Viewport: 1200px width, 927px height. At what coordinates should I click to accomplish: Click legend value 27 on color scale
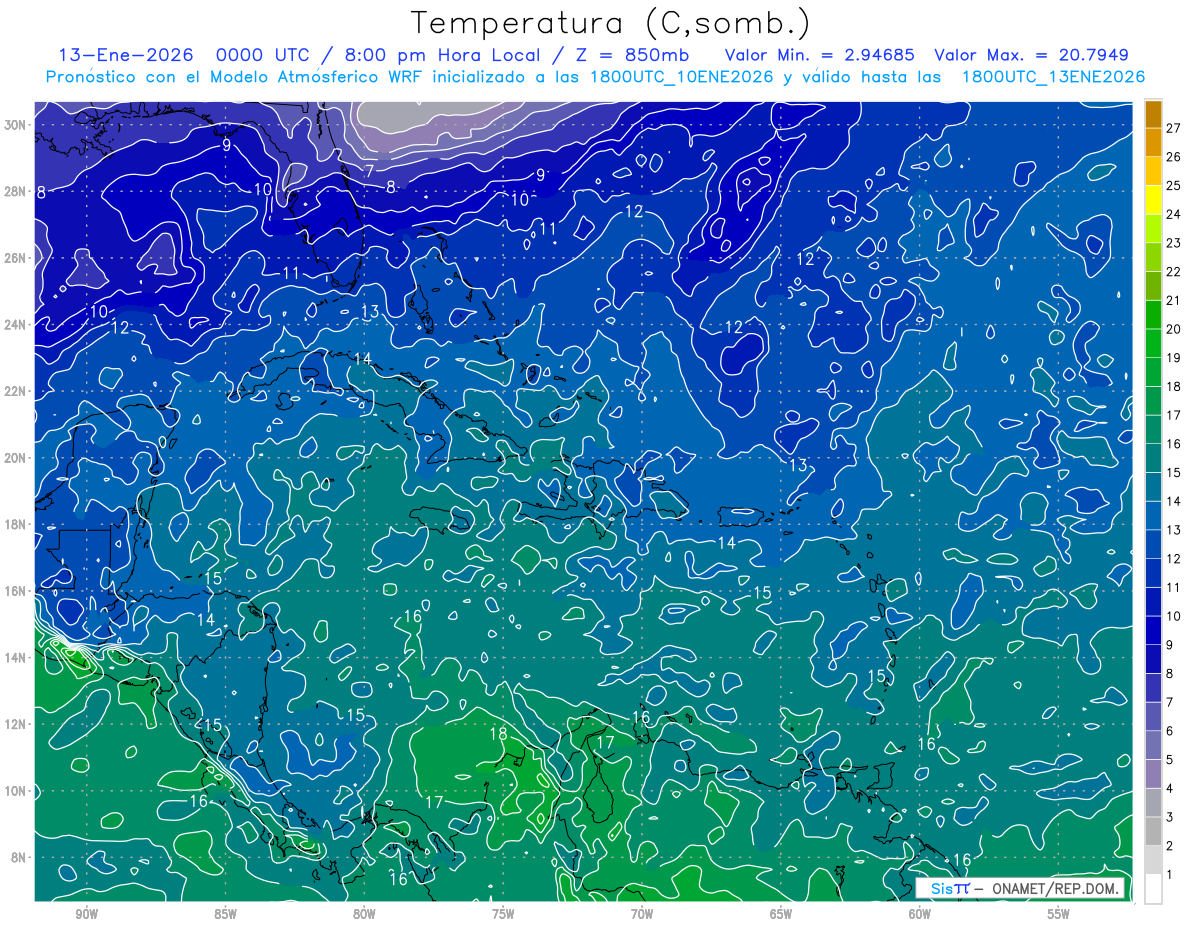[x=1174, y=128]
